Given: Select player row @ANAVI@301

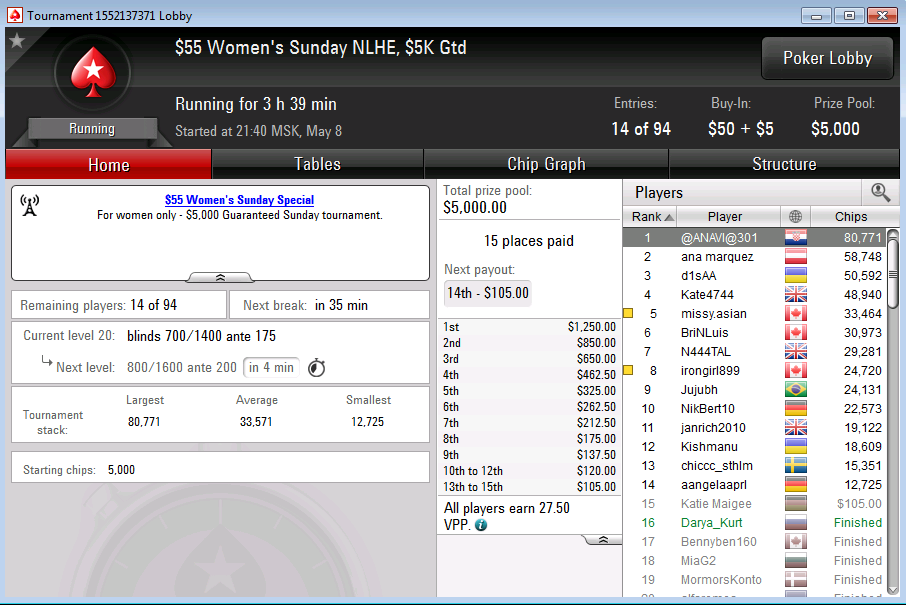Looking at the screenshot, I should (x=755, y=237).
